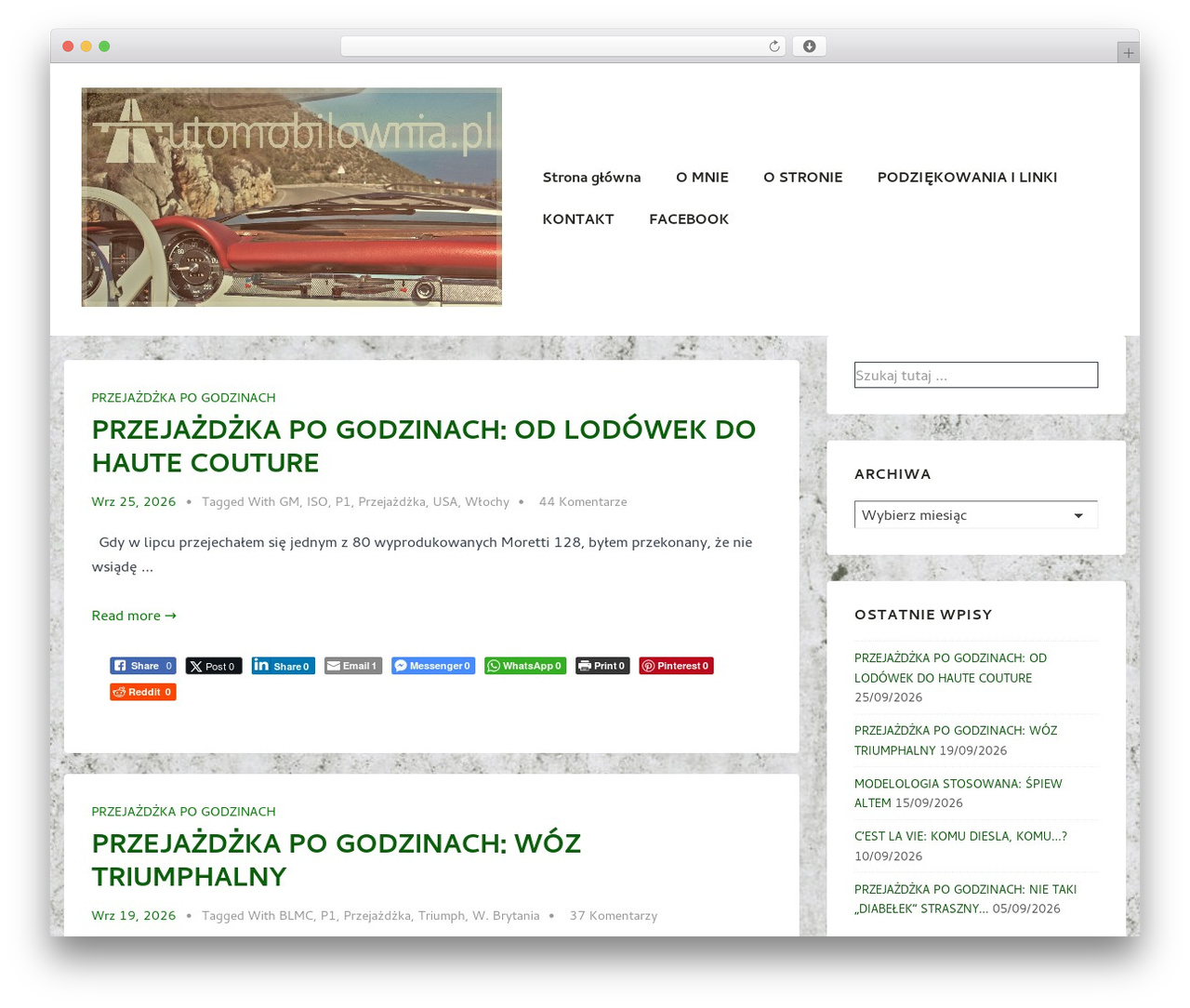Viewport: 1190px width, 1008px height.
Task: Click the 'Wrz 19, 2026' post date
Action: point(134,915)
